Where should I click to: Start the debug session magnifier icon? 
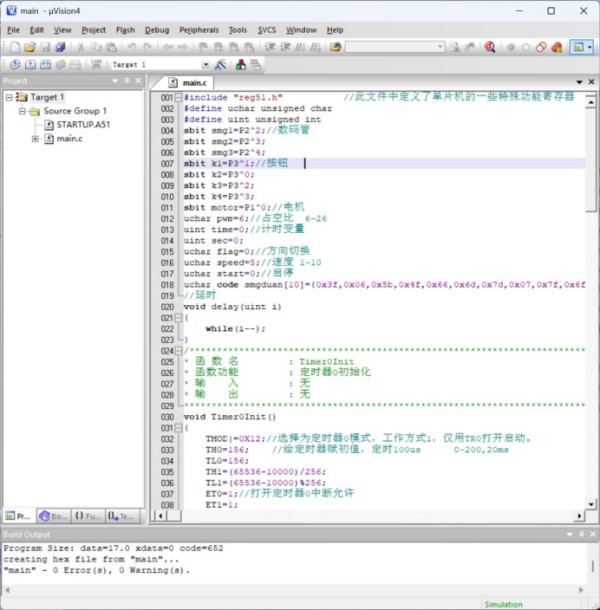pyautogui.click(x=490, y=47)
